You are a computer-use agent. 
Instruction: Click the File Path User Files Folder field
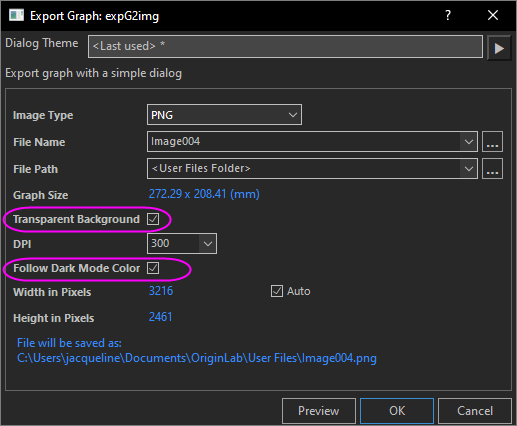tap(304, 169)
